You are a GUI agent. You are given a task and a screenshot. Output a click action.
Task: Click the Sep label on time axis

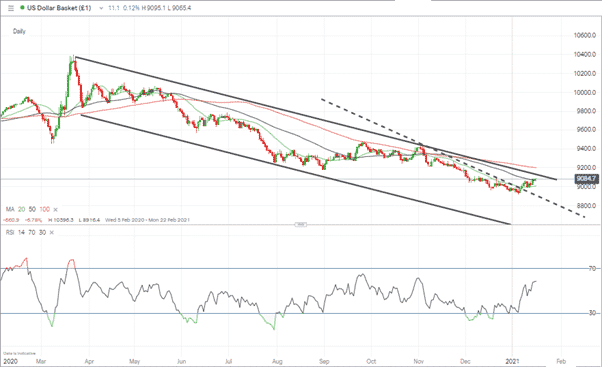pyautogui.click(x=324, y=361)
